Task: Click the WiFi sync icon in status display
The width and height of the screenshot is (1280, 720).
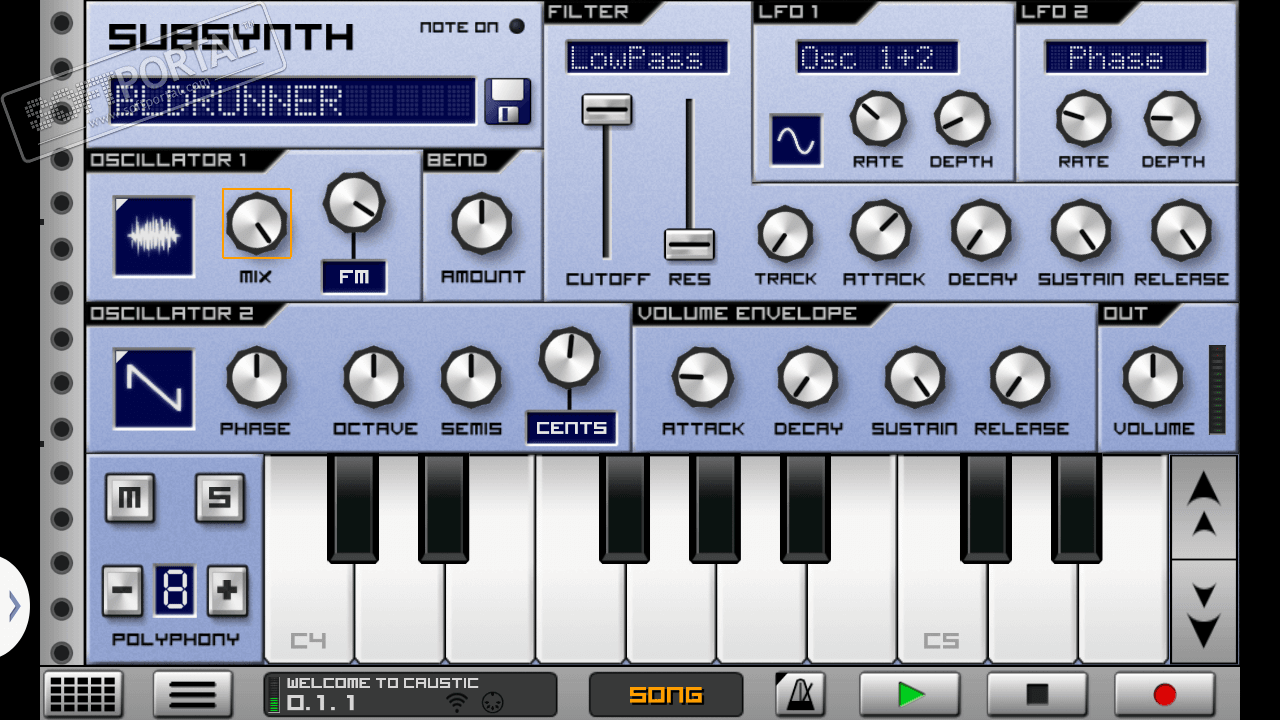Action: click(457, 702)
